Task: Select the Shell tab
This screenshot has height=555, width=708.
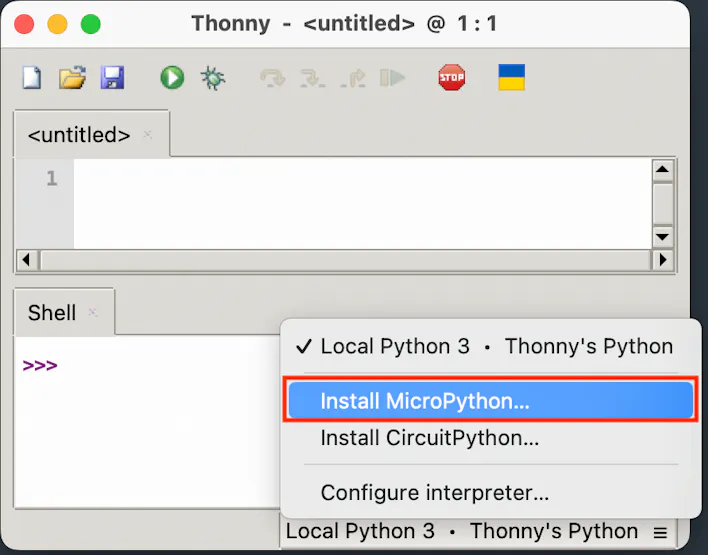Action: click(52, 313)
